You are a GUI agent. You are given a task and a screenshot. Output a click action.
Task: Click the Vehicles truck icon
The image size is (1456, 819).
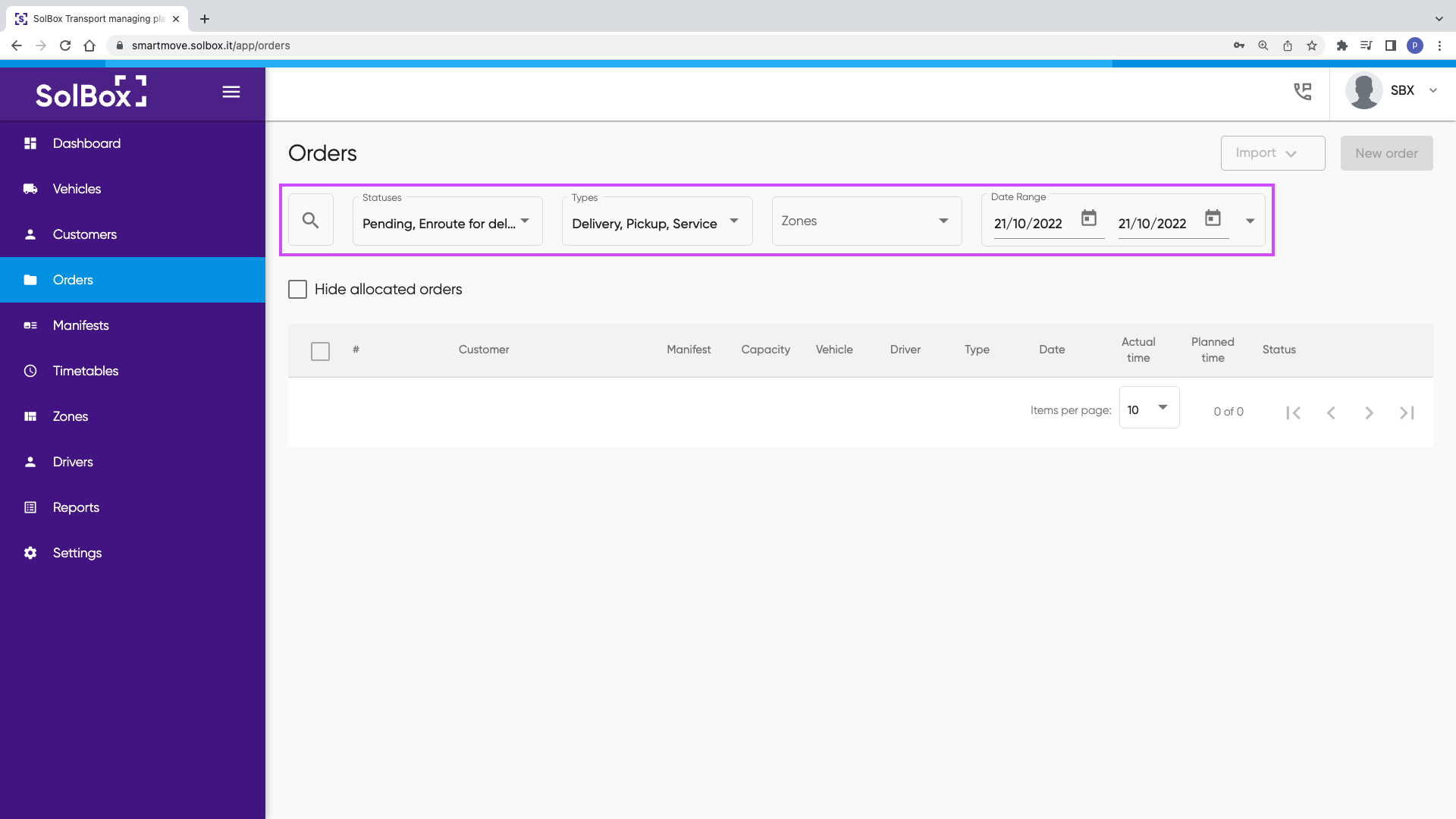pos(30,189)
